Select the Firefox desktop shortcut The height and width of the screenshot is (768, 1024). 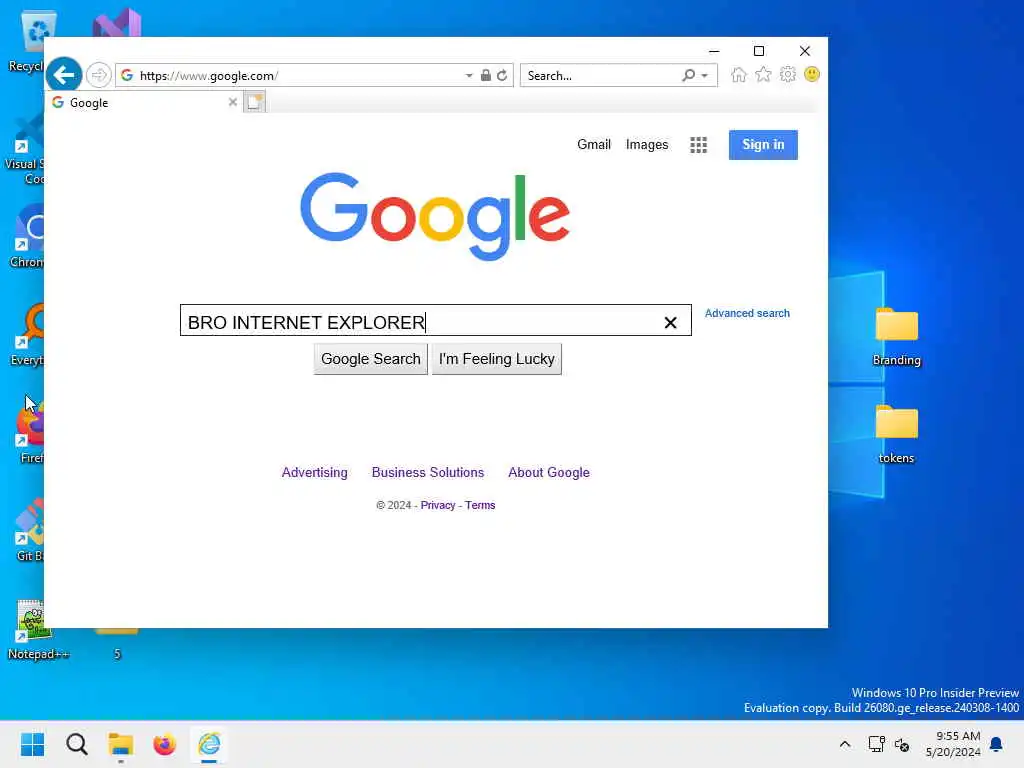click(30, 432)
